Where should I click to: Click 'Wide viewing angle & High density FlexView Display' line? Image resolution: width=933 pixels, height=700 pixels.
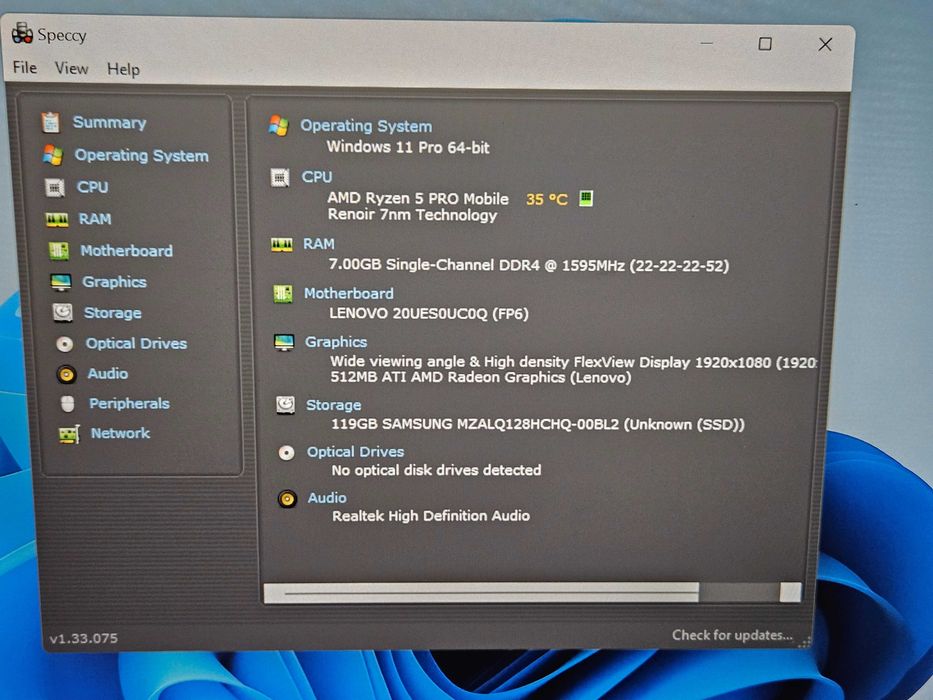574,362
